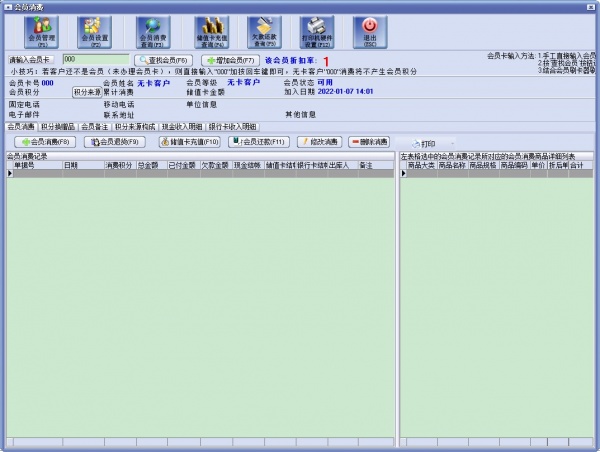Screen dimensions: 600x452
Task: Click 储值卡充值 (F10) button
Action: 187,142
